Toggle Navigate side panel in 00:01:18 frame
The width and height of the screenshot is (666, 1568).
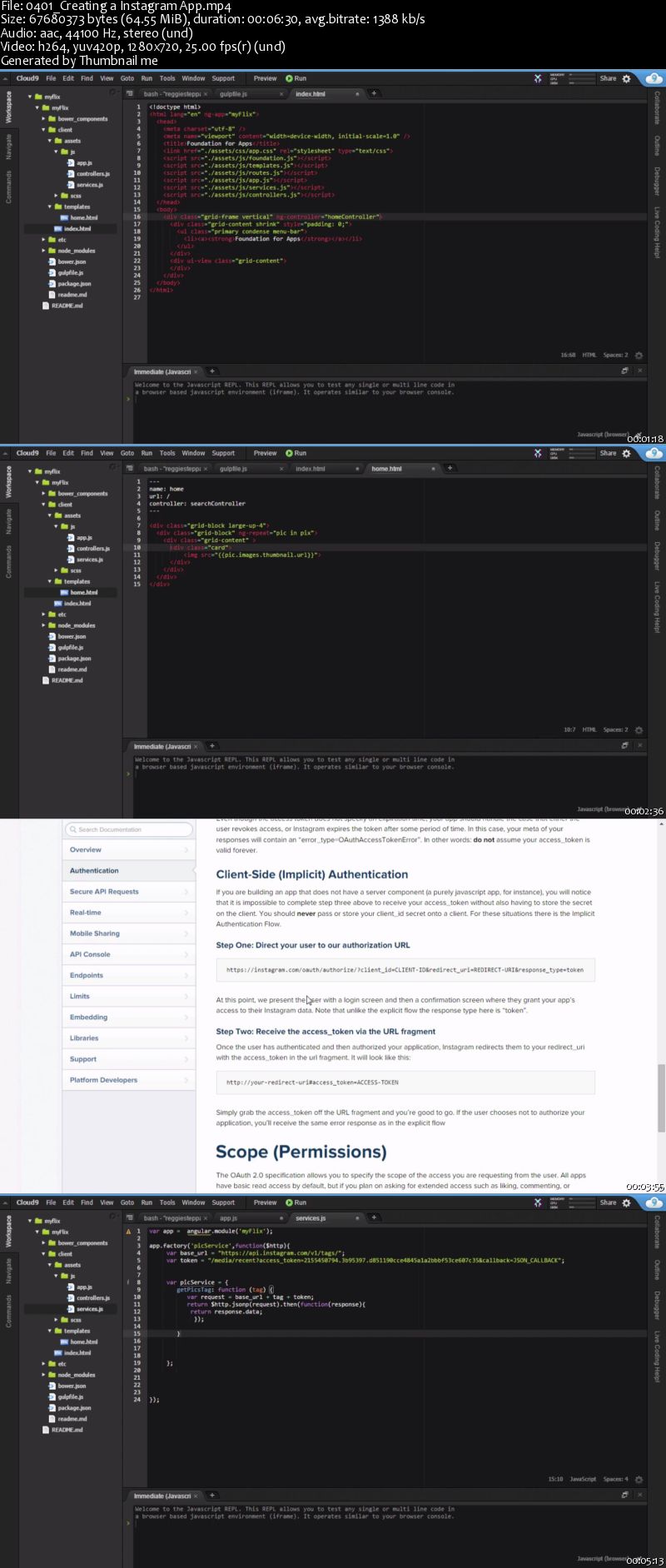pyautogui.click(x=9, y=147)
